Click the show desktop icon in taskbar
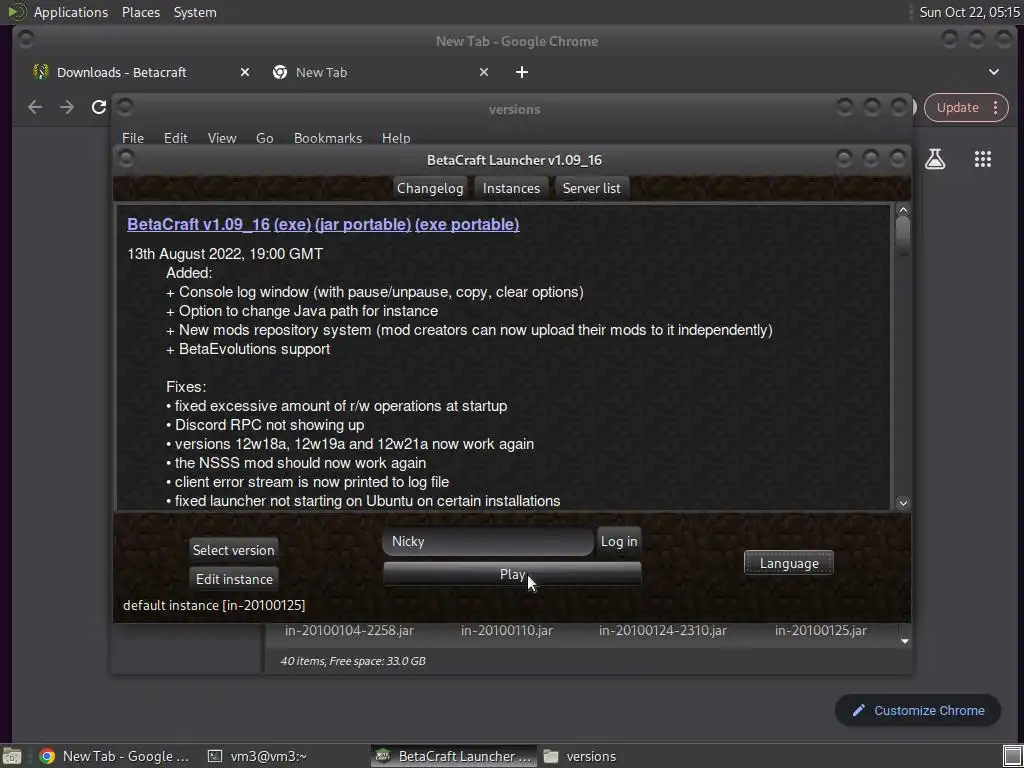Image resolution: width=1024 pixels, height=768 pixels. (x=12, y=756)
